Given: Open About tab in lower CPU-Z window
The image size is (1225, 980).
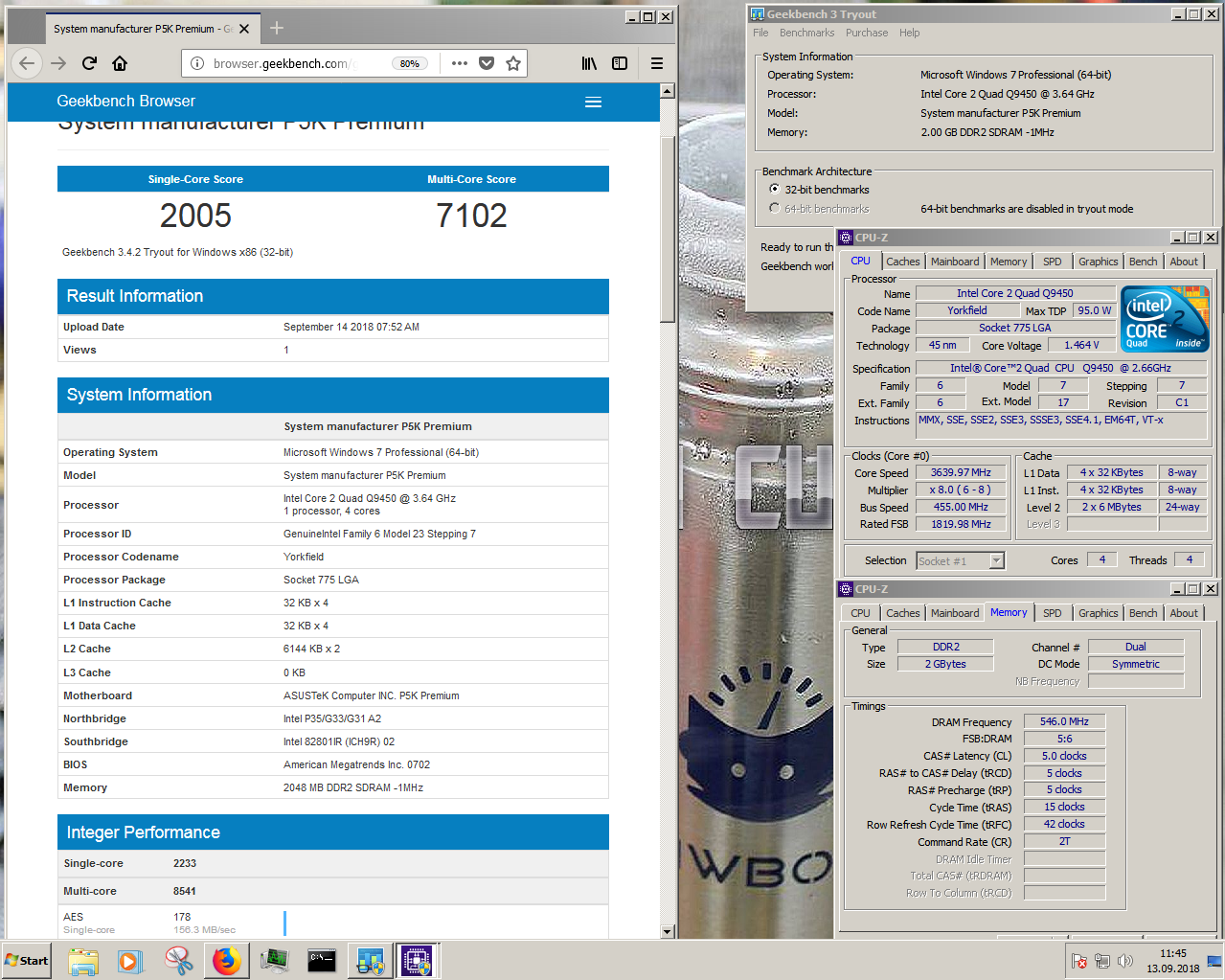Looking at the screenshot, I should 1184,613.
